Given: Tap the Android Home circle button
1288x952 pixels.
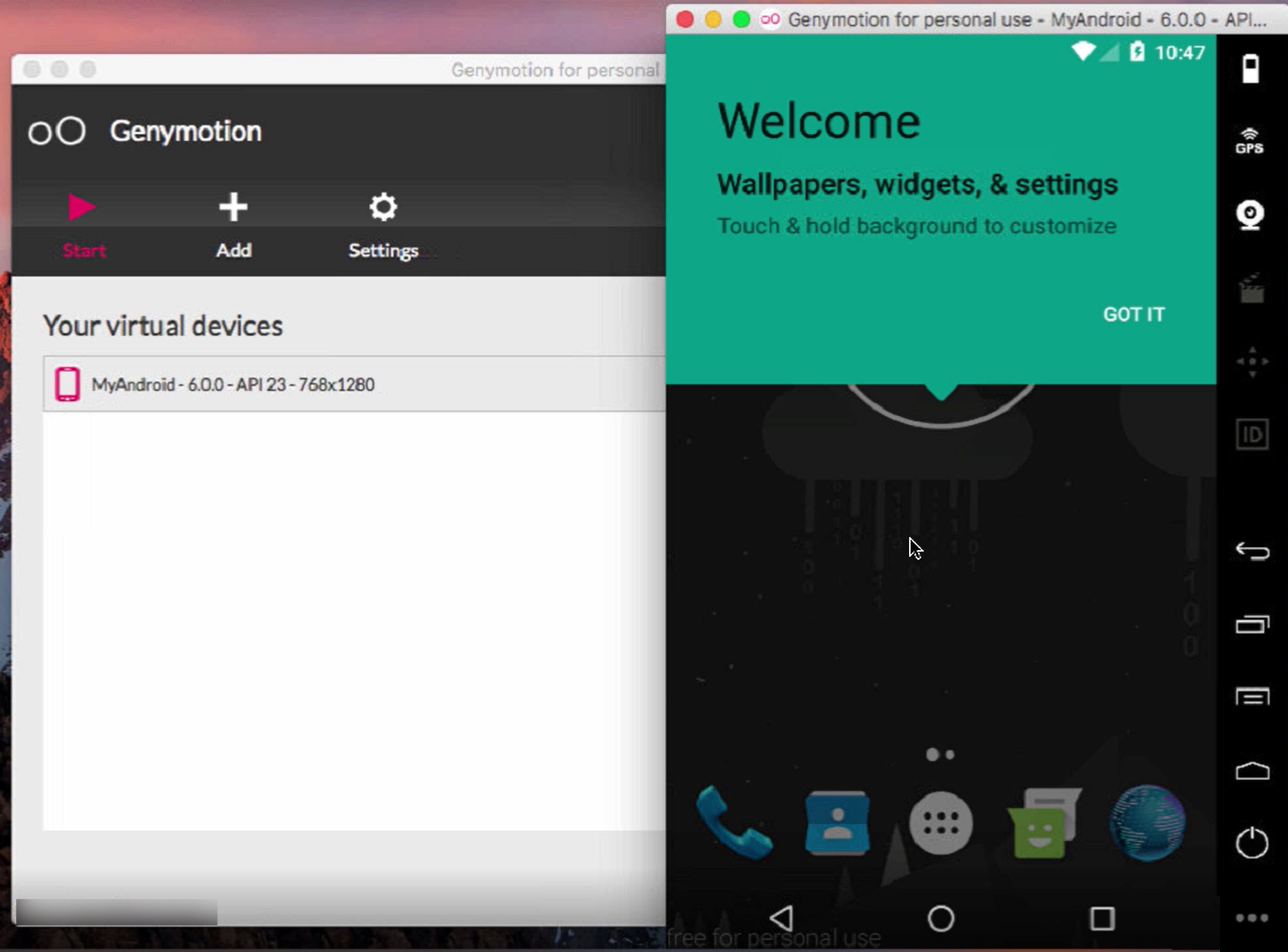Looking at the screenshot, I should (x=941, y=918).
